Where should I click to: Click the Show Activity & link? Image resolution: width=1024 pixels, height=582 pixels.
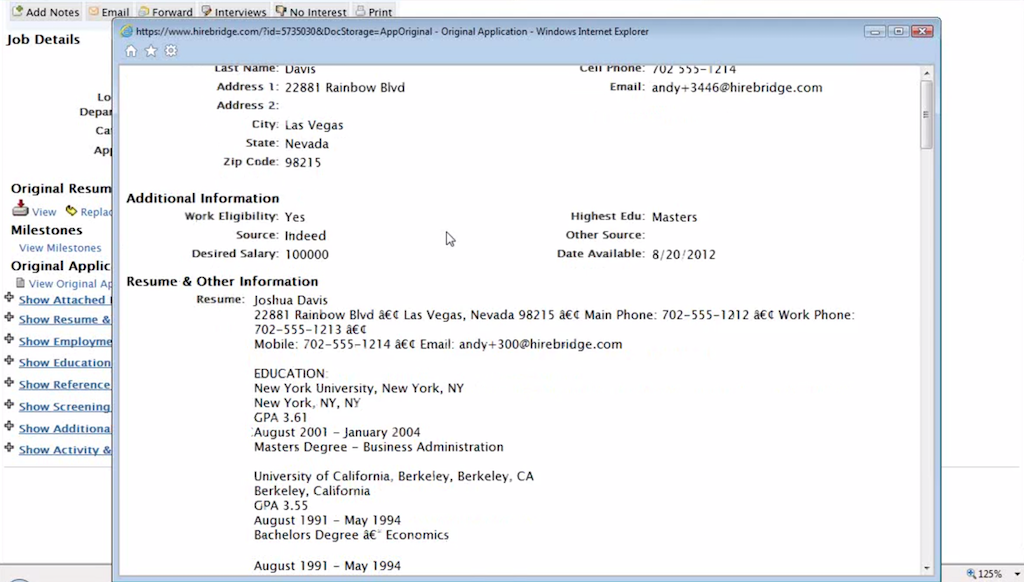tap(65, 449)
